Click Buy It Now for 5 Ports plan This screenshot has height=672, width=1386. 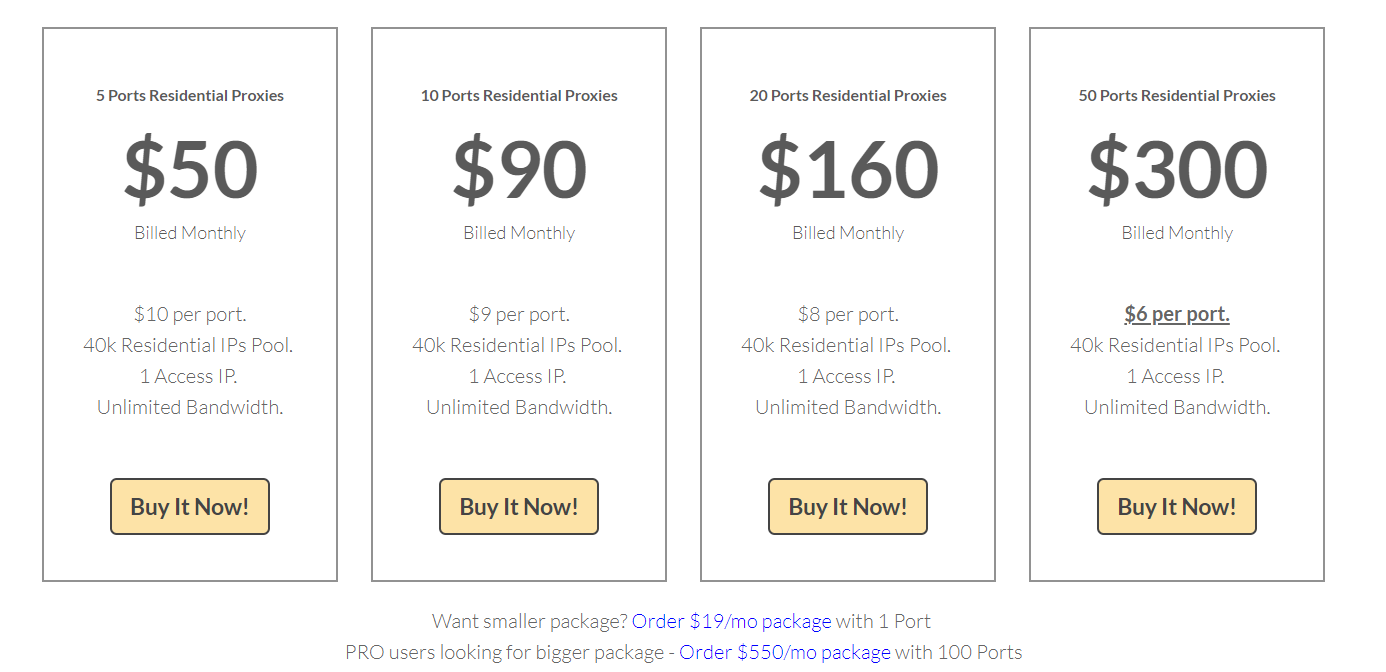click(x=189, y=506)
